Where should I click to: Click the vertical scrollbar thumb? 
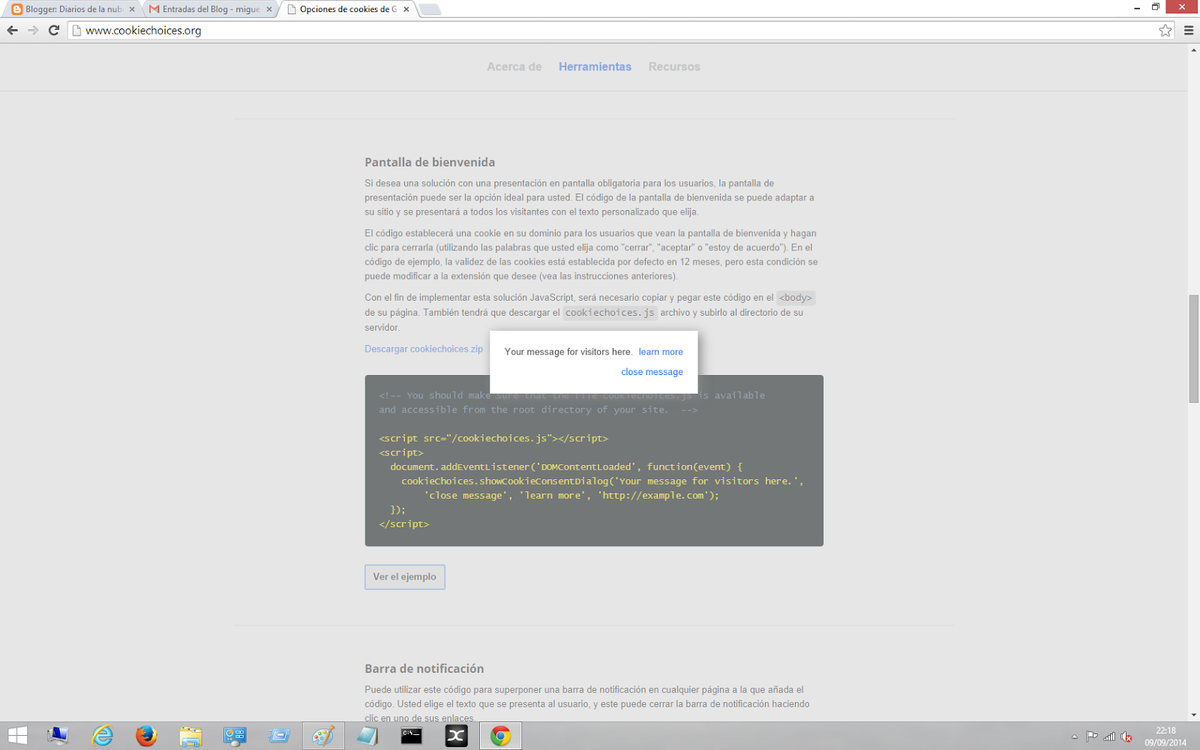pyautogui.click(x=1193, y=348)
